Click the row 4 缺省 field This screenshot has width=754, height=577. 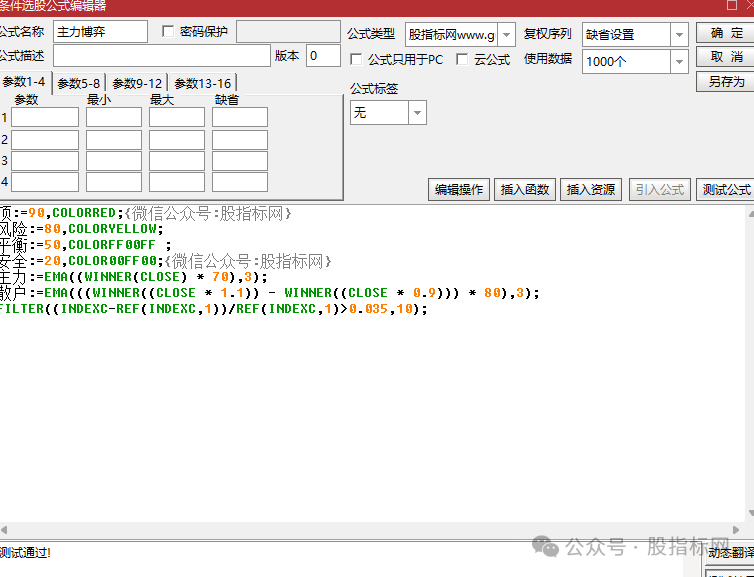pos(240,182)
